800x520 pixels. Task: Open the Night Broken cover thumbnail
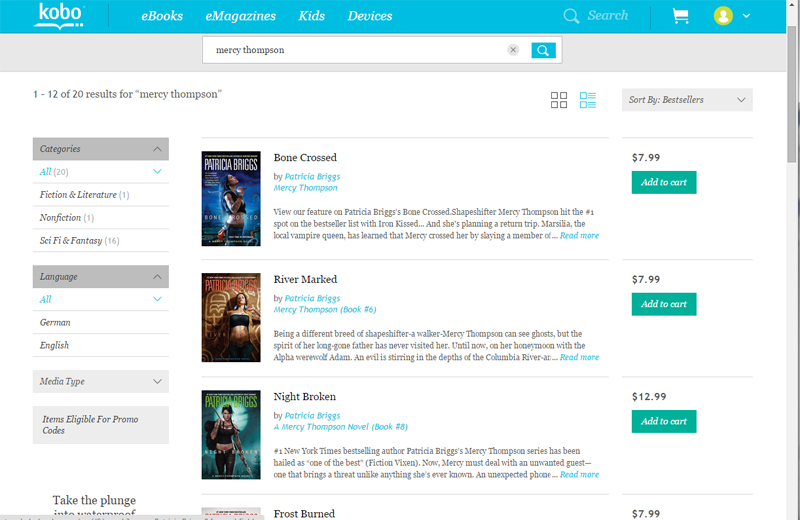click(231, 435)
